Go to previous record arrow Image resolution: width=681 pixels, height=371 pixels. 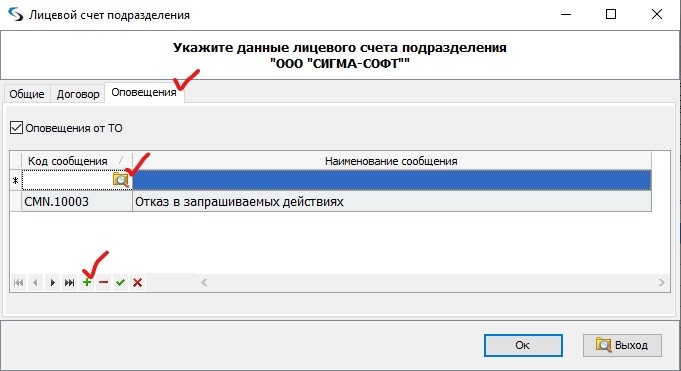point(35,283)
